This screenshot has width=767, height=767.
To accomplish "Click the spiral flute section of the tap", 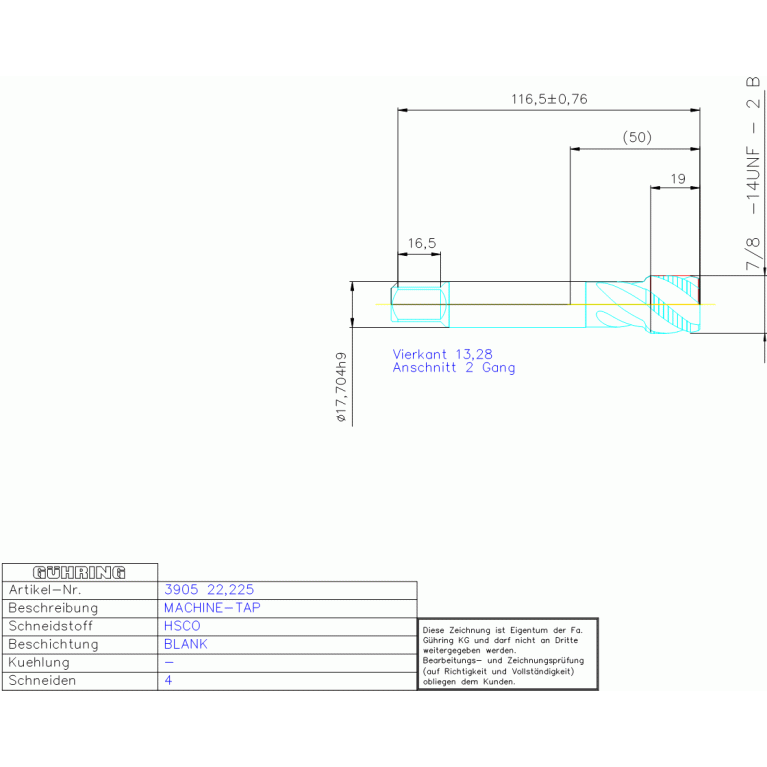I will (613, 304).
